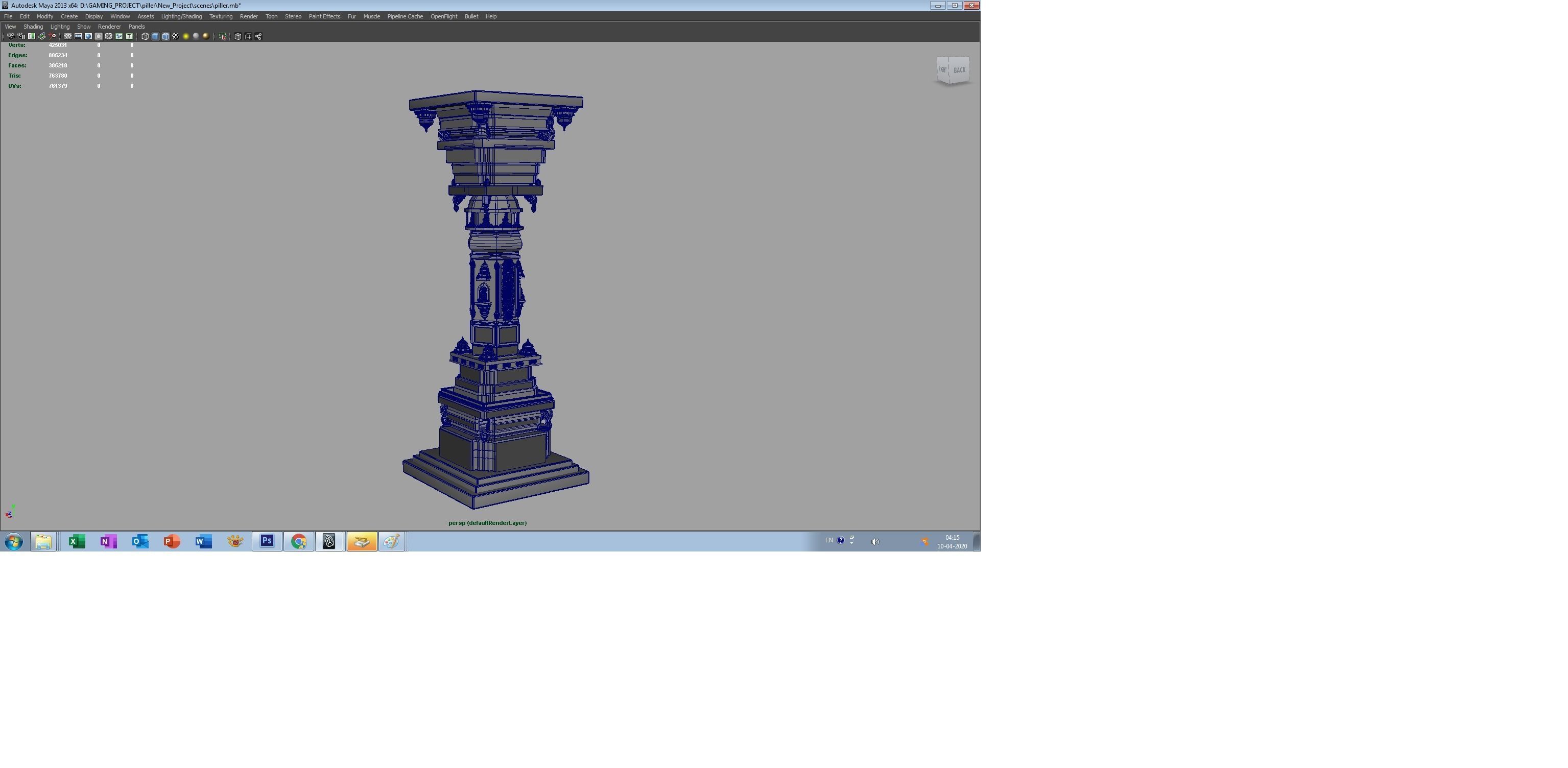Screen dimensions: 1568x768
Task: Open the Assets menu
Action: pos(146,16)
